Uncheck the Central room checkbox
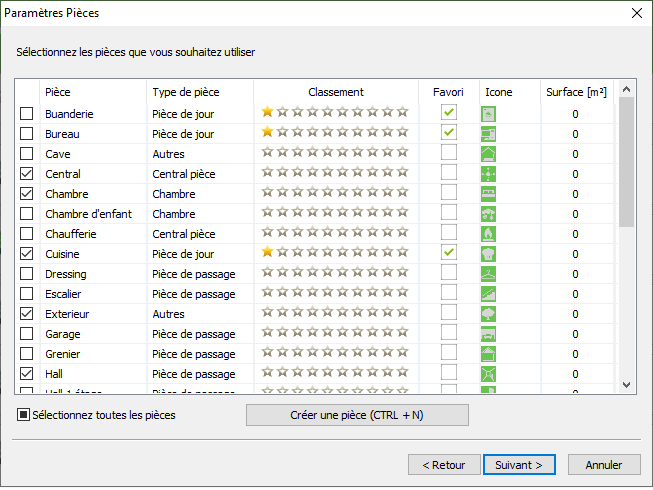 click(27, 174)
